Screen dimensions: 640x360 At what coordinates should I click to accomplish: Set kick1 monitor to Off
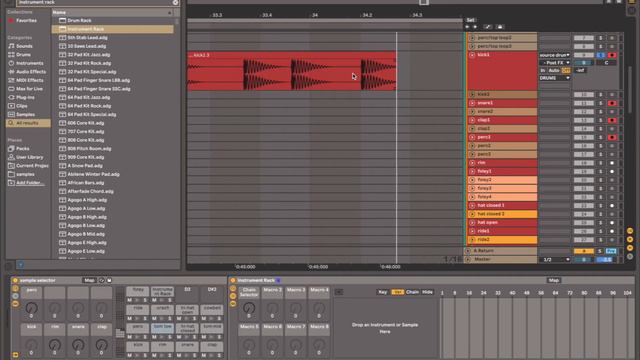pos(566,71)
